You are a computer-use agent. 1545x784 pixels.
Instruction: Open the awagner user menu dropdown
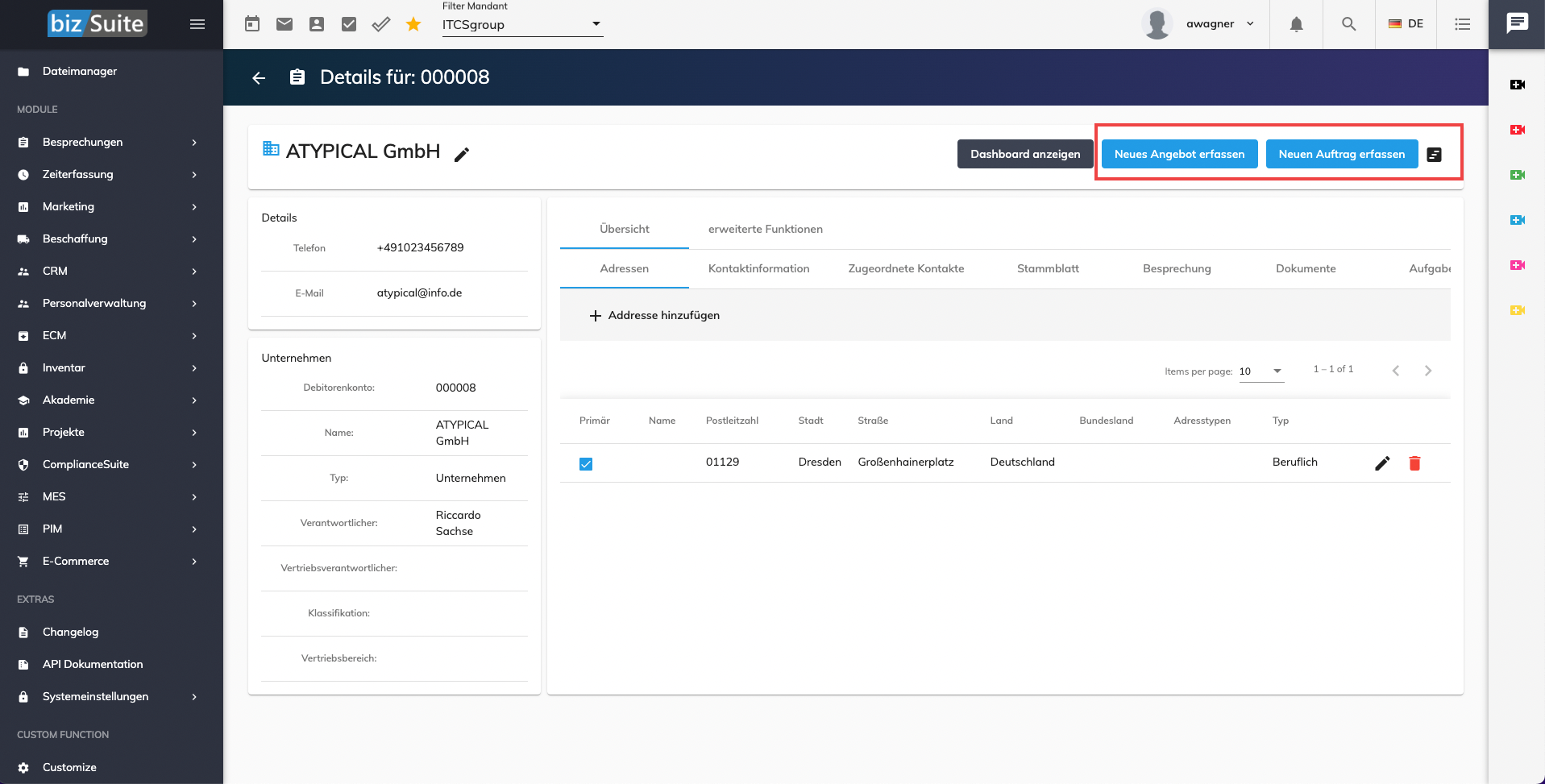(1219, 24)
